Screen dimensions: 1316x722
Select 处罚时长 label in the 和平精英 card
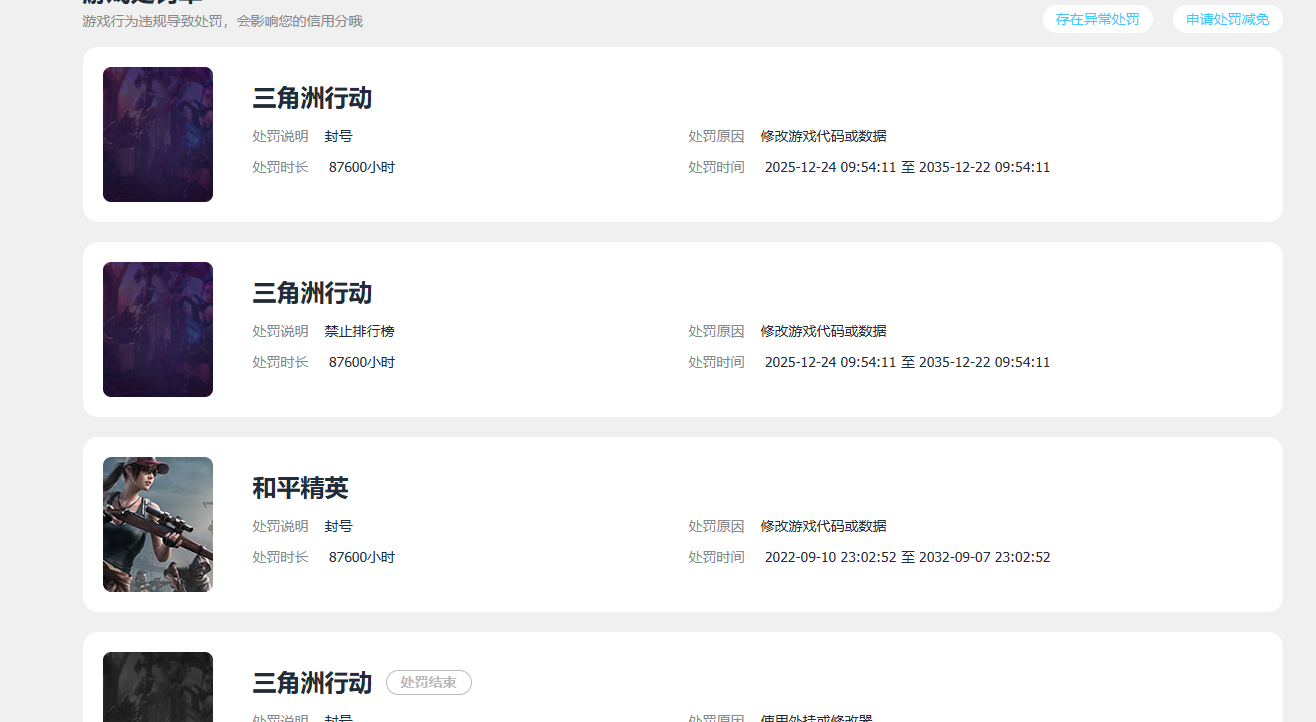pyautogui.click(x=280, y=557)
